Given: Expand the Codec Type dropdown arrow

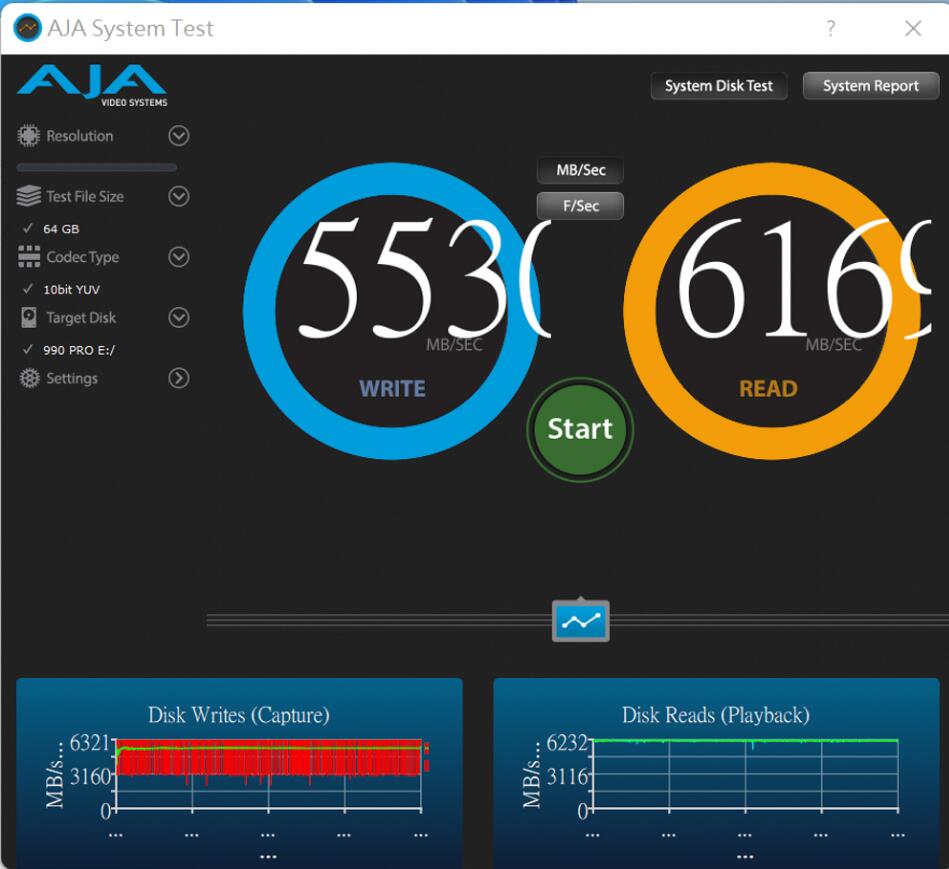Looking at the screenshot, I should coord(179,257).
